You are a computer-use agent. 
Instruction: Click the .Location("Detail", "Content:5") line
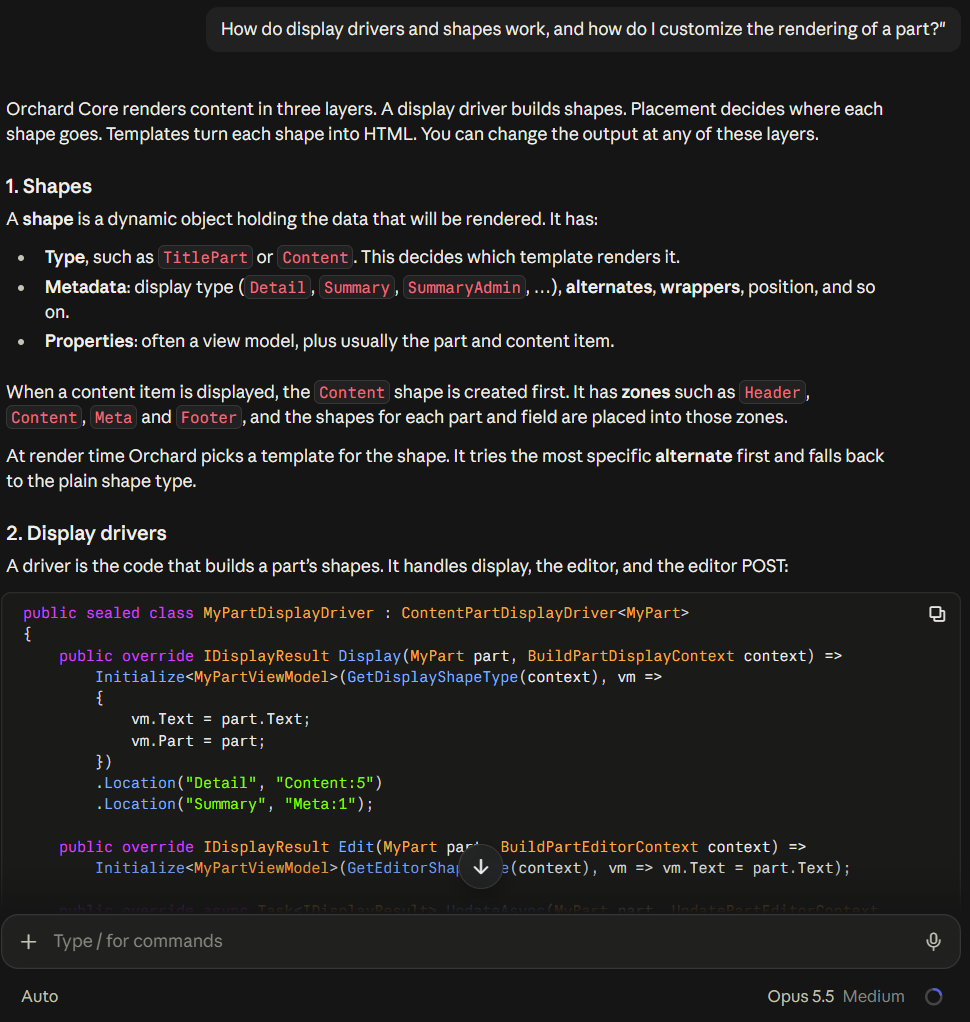pos(239,783)
